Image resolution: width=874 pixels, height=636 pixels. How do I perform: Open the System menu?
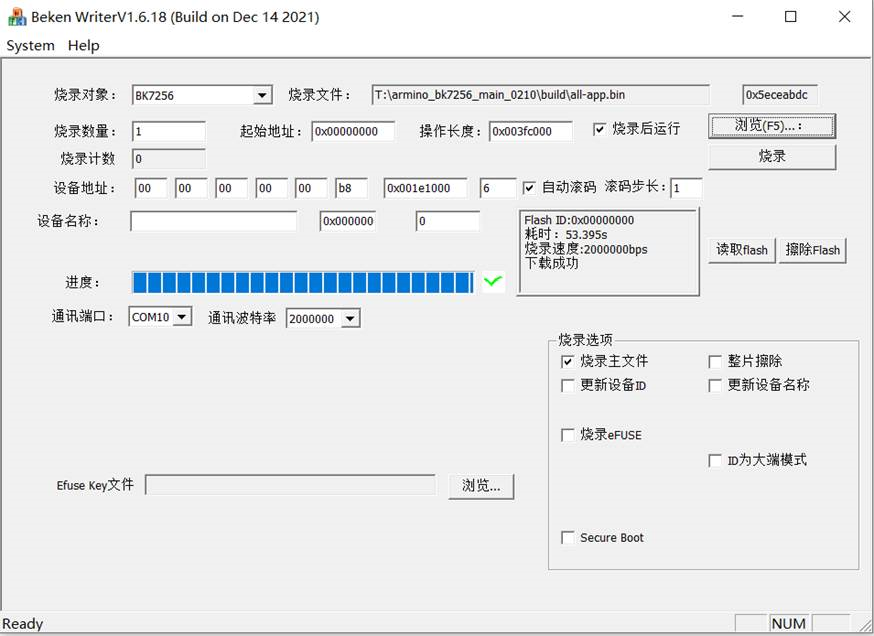pyautogui.click(x=29, y=45)
